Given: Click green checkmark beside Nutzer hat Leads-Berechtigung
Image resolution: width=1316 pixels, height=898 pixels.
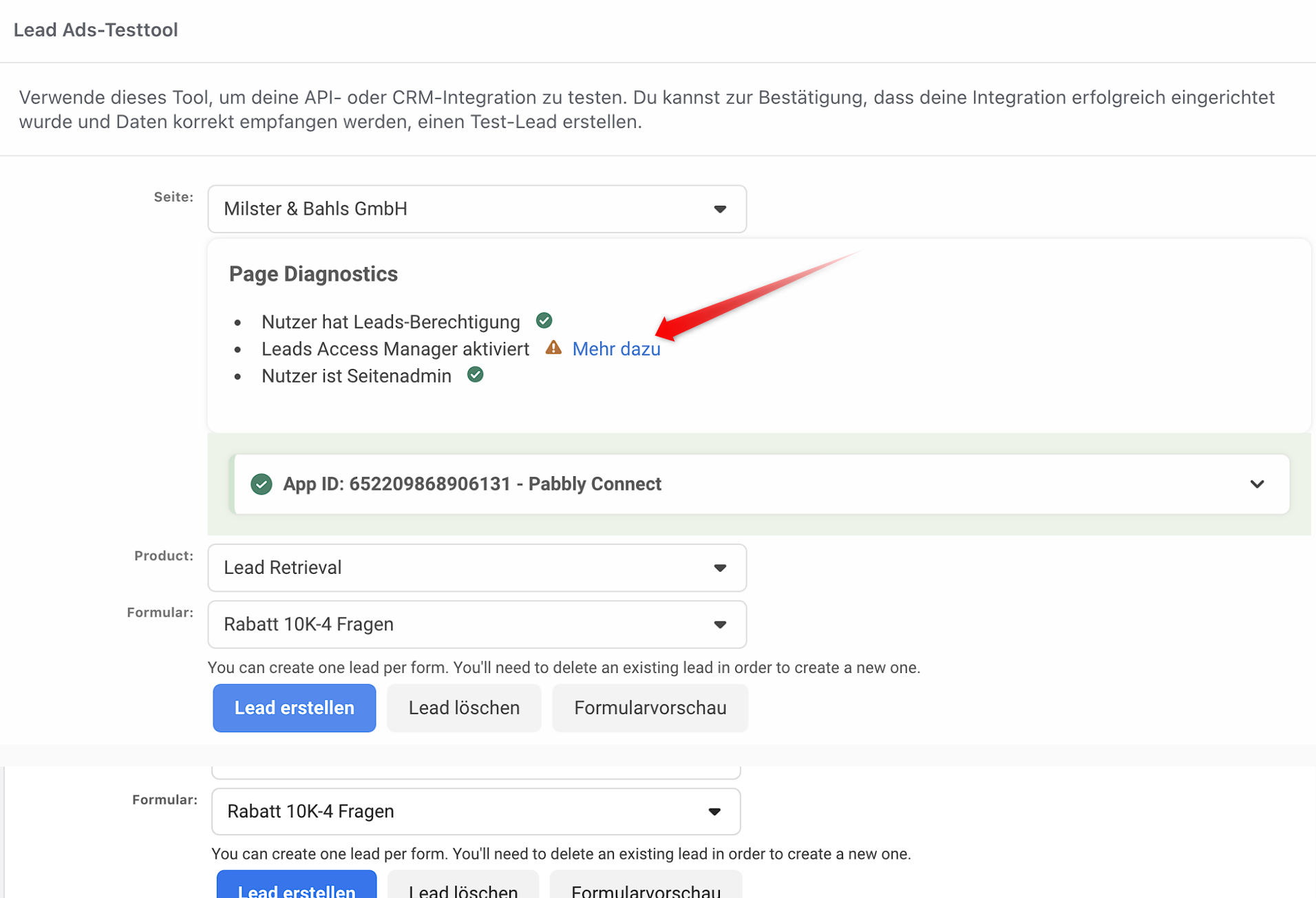Looking at the screenshot, I should tap(544, 321).
